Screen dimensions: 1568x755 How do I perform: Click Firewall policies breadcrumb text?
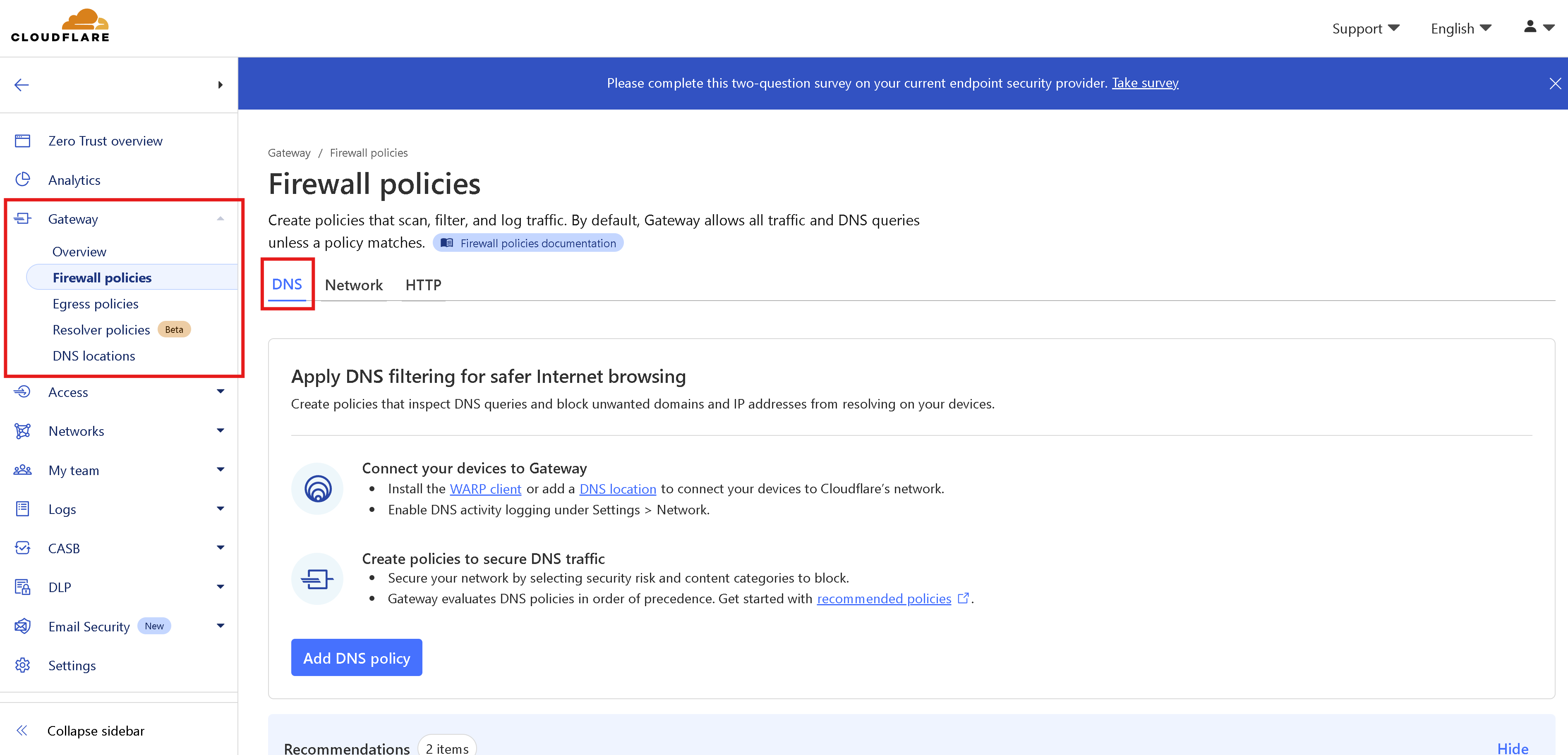[x=368, y=153]
